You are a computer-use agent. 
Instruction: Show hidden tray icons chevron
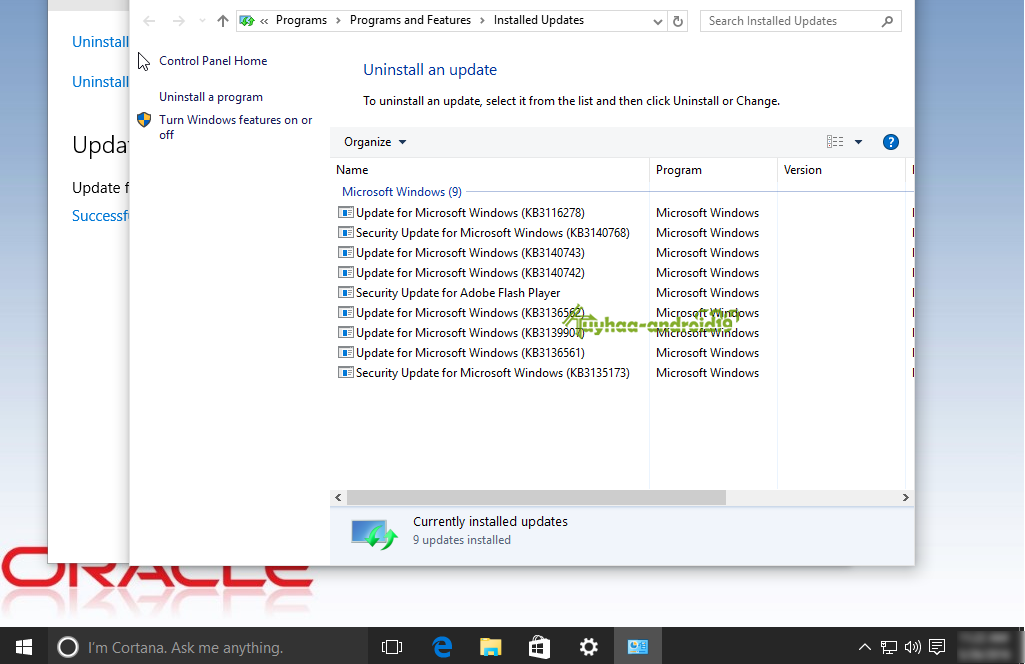click(864, 647)
